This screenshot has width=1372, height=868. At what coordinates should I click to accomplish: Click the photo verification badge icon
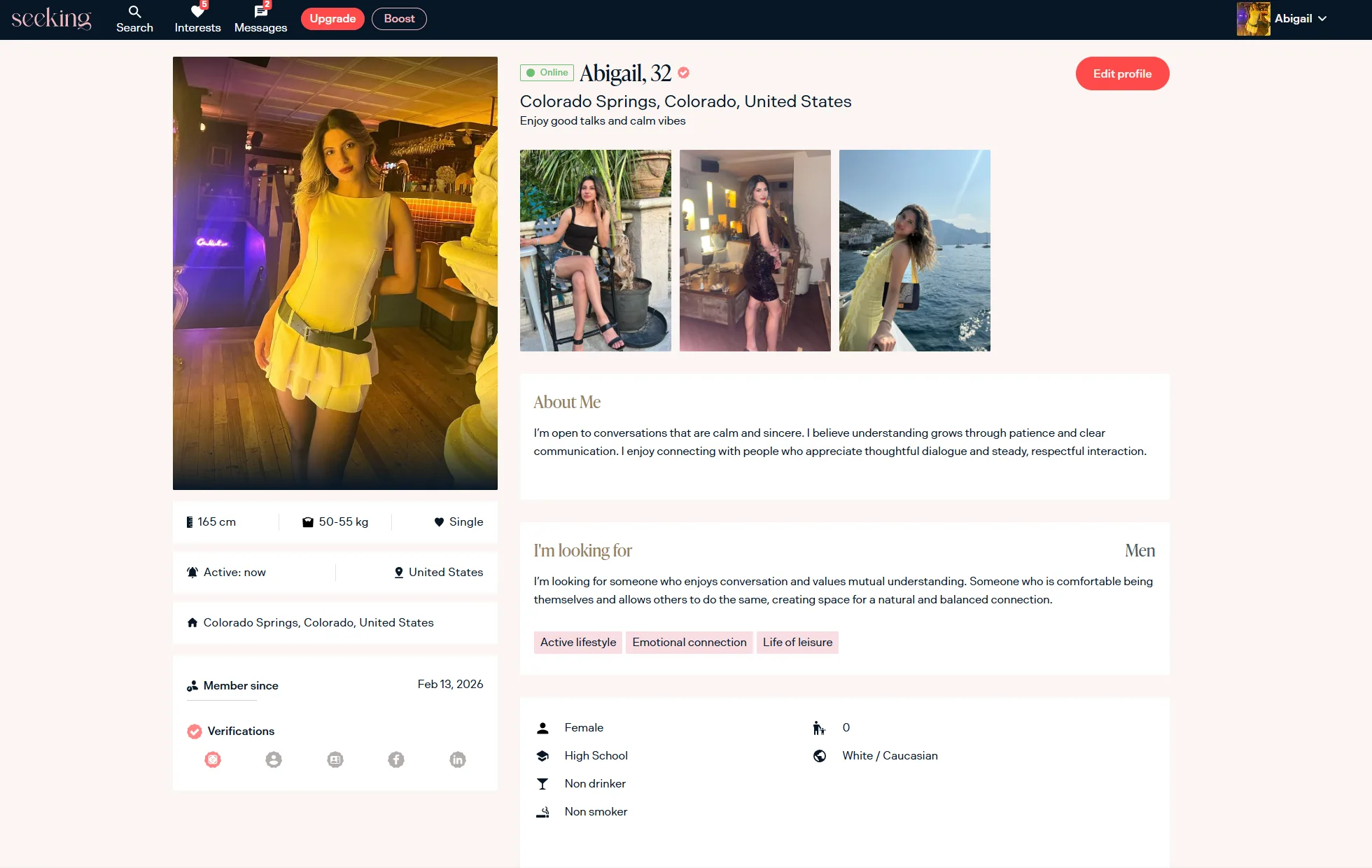pos(213,759)
